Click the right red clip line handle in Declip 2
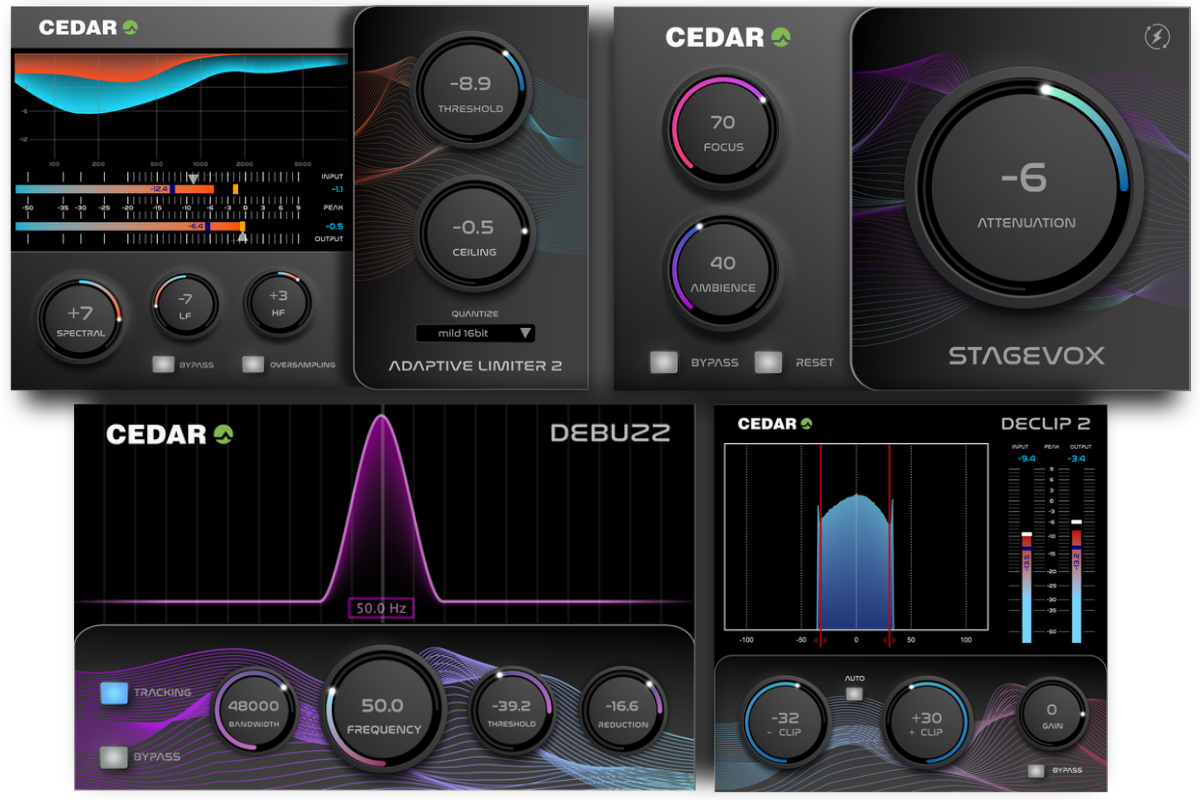This screenshot has height=800, width=1200. tap(889, 638)
